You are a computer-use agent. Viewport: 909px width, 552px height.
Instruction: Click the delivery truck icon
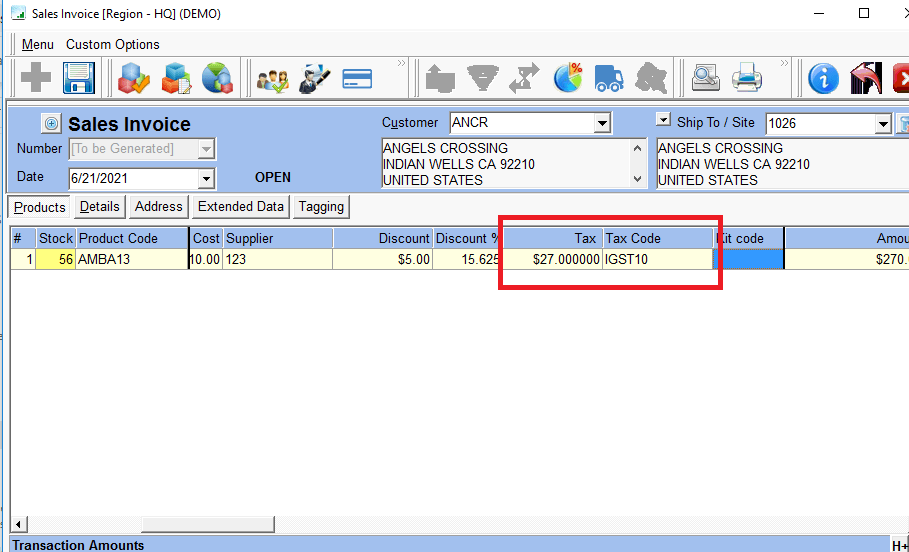[x=609, y=77]
